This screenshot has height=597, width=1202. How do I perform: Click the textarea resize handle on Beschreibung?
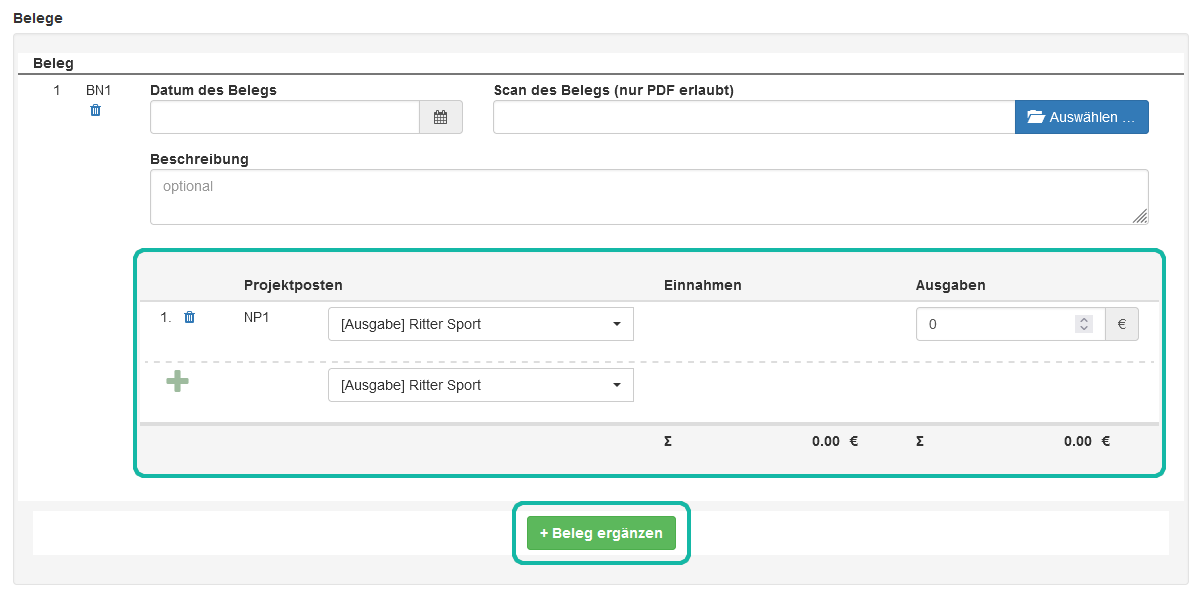pos(1140,213)
